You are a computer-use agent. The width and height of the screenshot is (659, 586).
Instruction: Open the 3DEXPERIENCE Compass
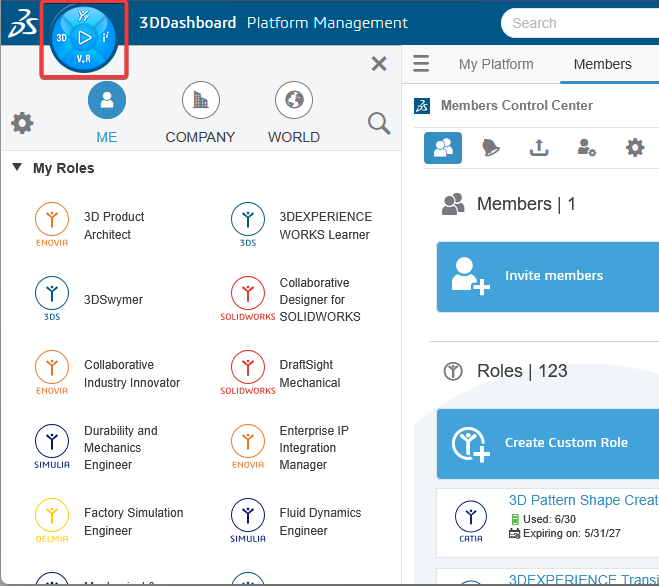tap(84, 39)
